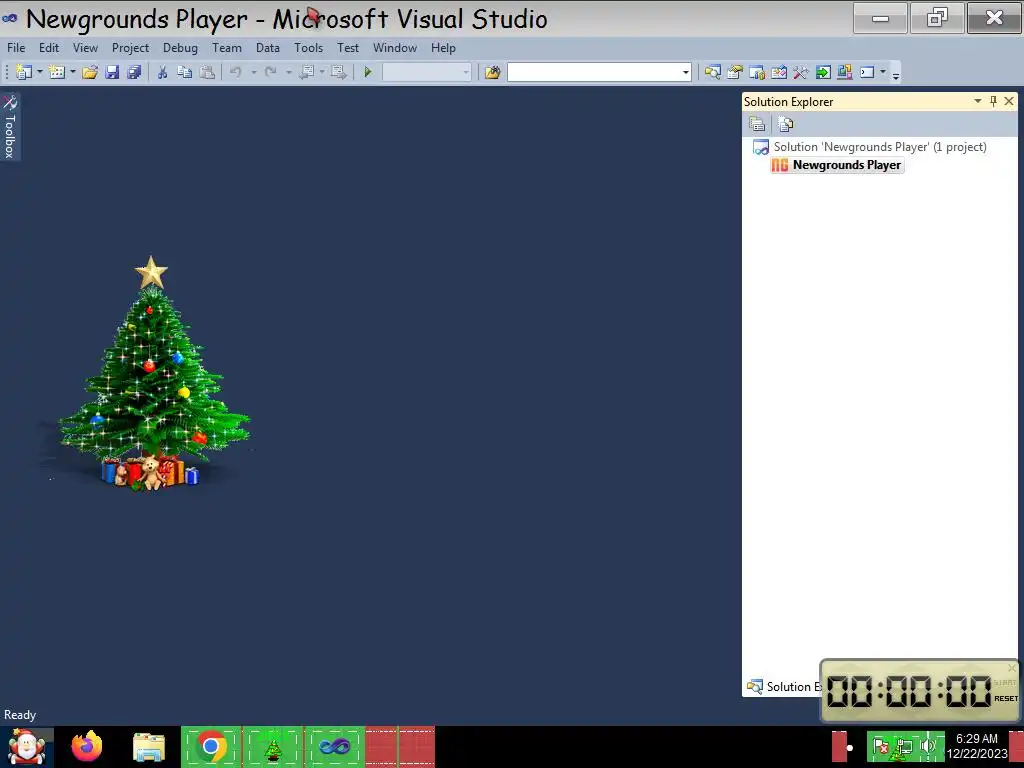Close the Solution Explorer panel

(x=1009, y=101)
